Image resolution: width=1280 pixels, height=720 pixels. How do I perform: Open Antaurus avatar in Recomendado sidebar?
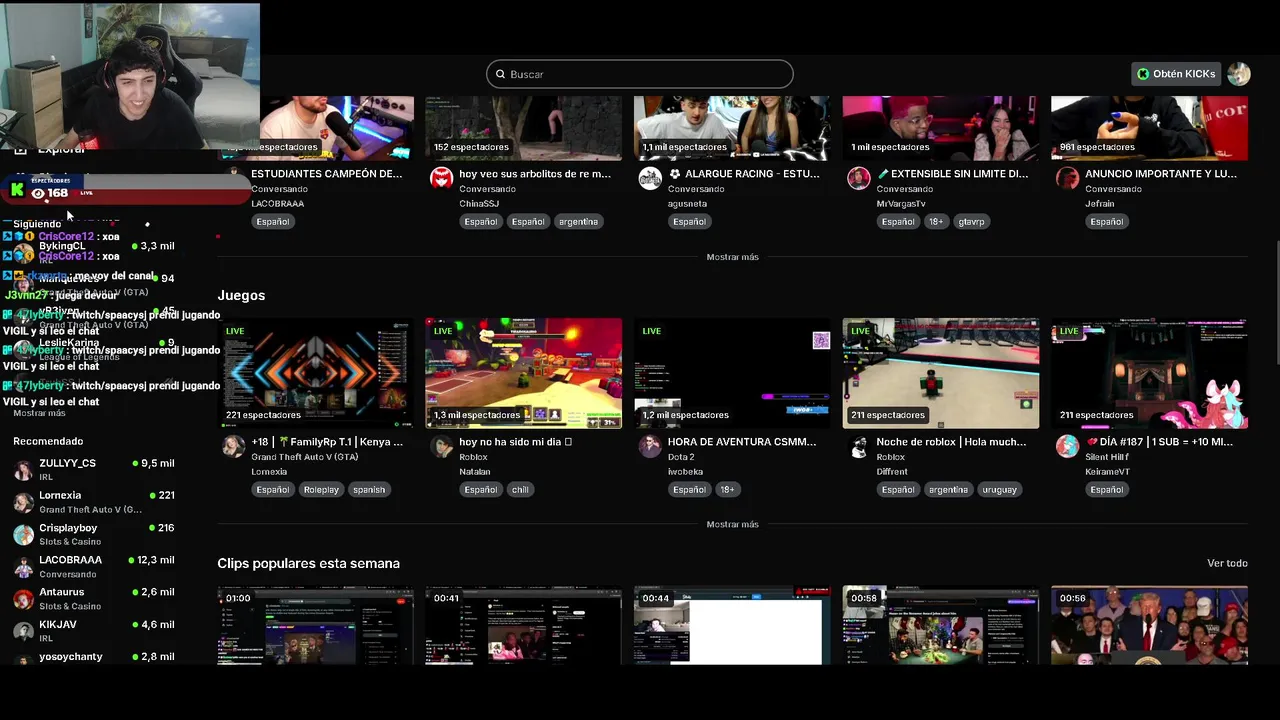tap(23, 599)
